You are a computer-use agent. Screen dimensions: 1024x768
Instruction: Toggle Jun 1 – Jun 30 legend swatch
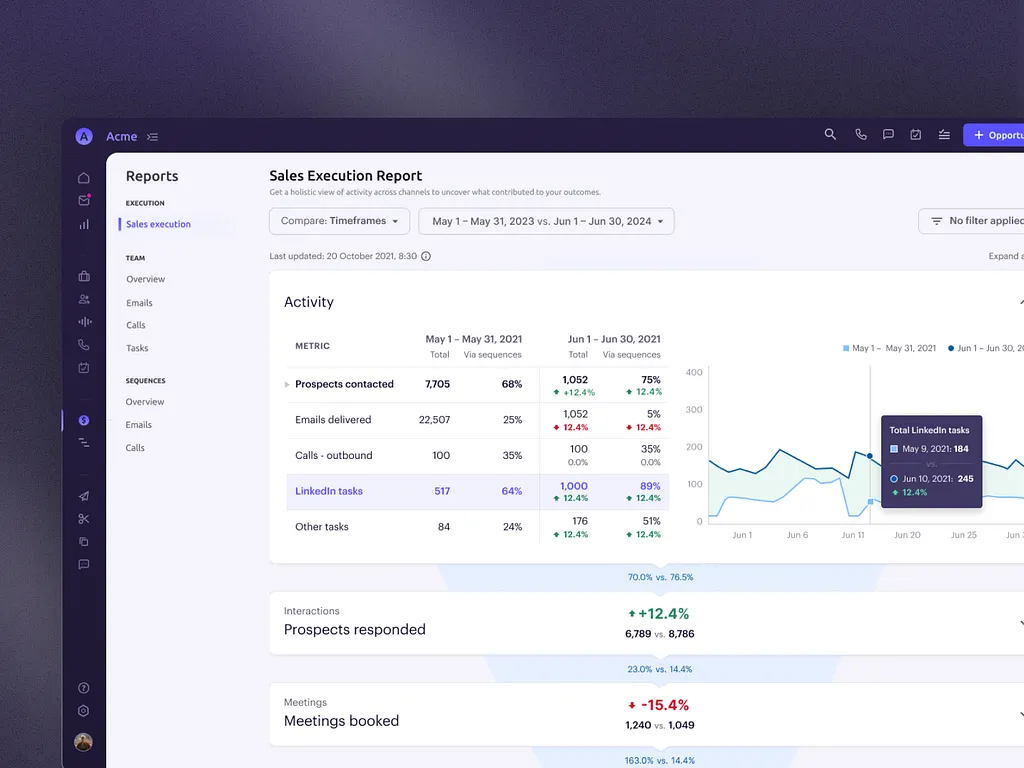point(951,348)
